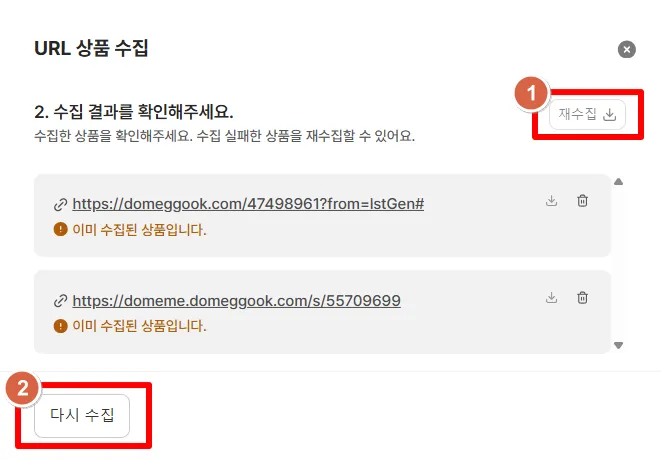Re-collect the 55709699 product via download icon
Screen dimensions: 661x460
coord(551,298)
